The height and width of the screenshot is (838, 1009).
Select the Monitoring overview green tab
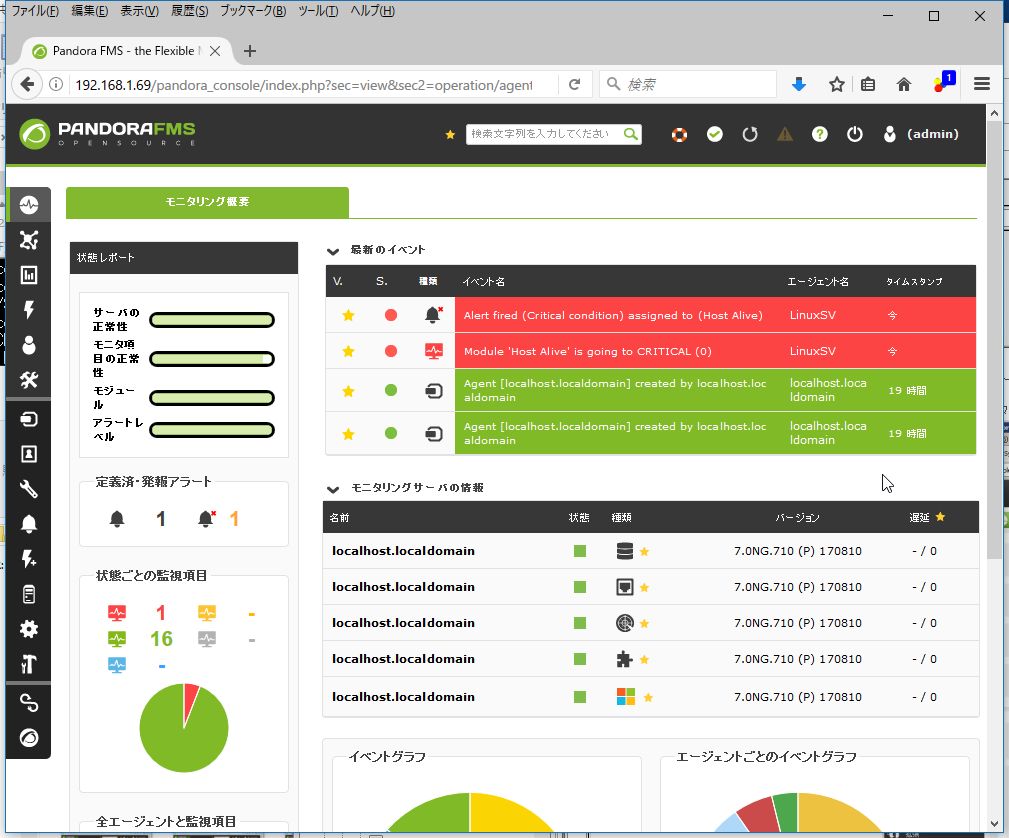207,202
